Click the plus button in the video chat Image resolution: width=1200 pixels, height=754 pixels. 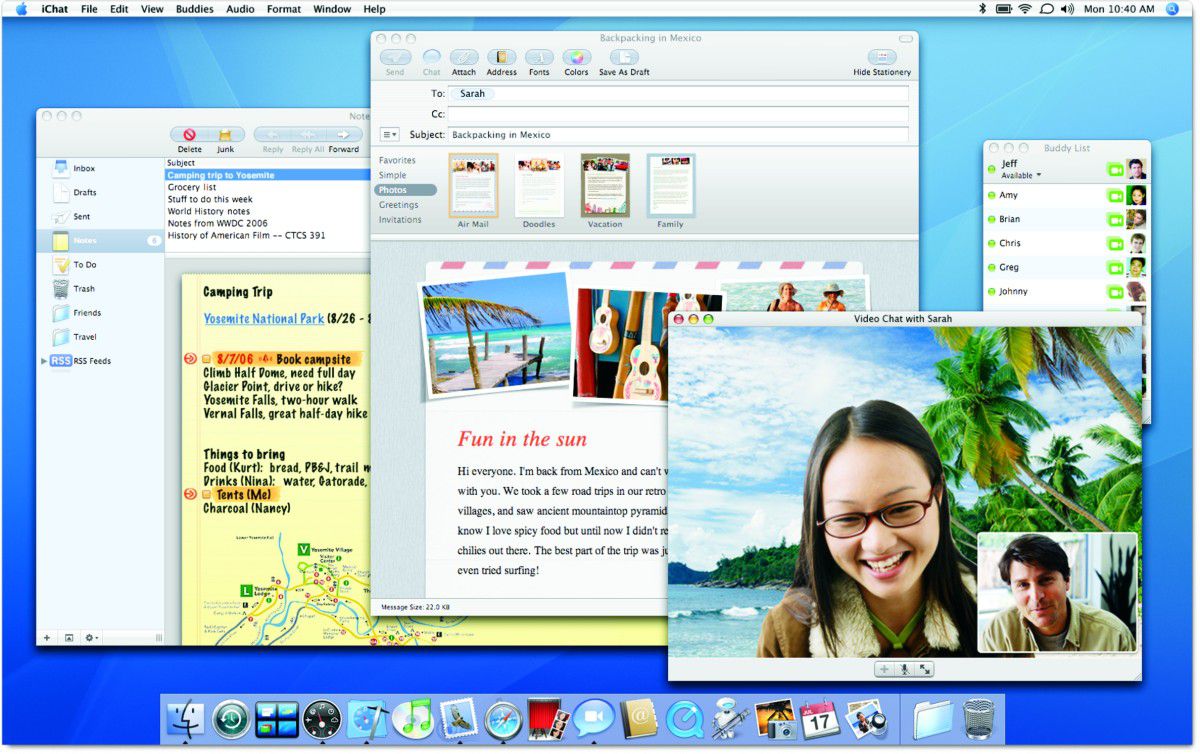[x=884, y=669]
